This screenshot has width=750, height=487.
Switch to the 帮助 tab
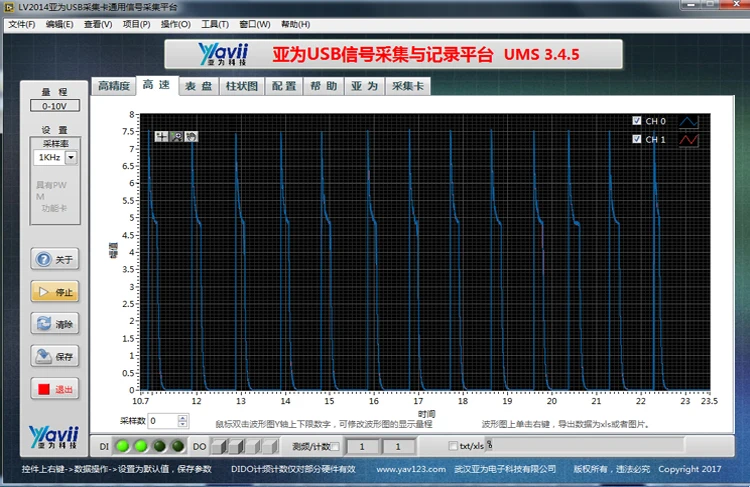pos(324,86)
